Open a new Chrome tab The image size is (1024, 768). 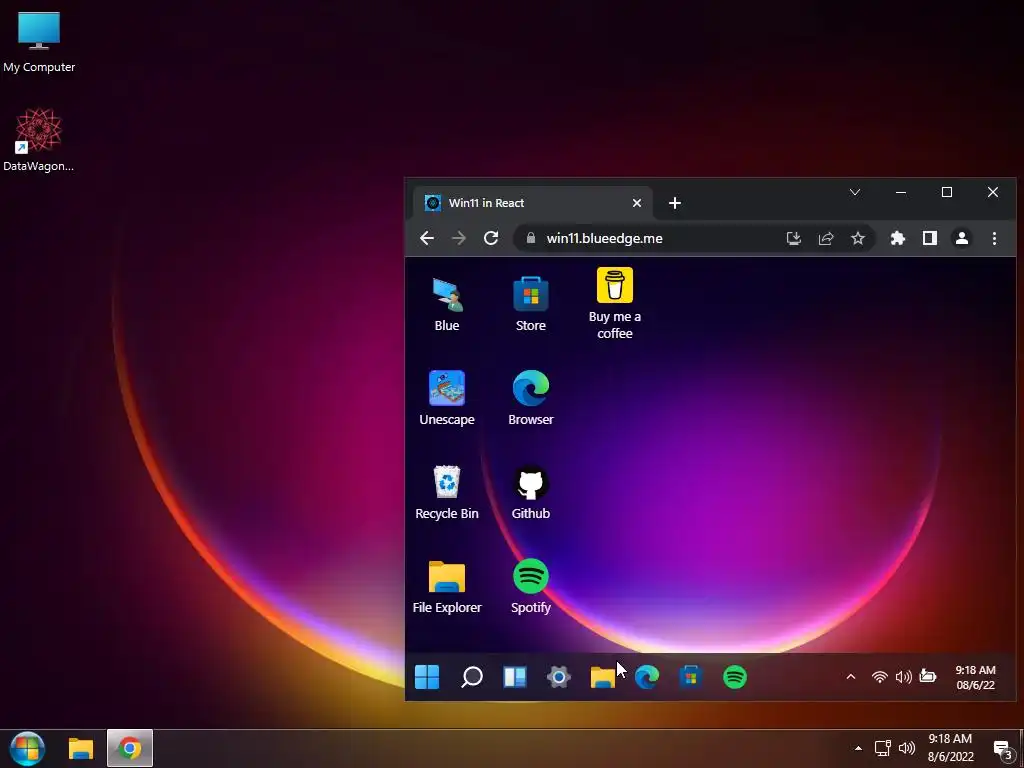click(x=675, y=203)
